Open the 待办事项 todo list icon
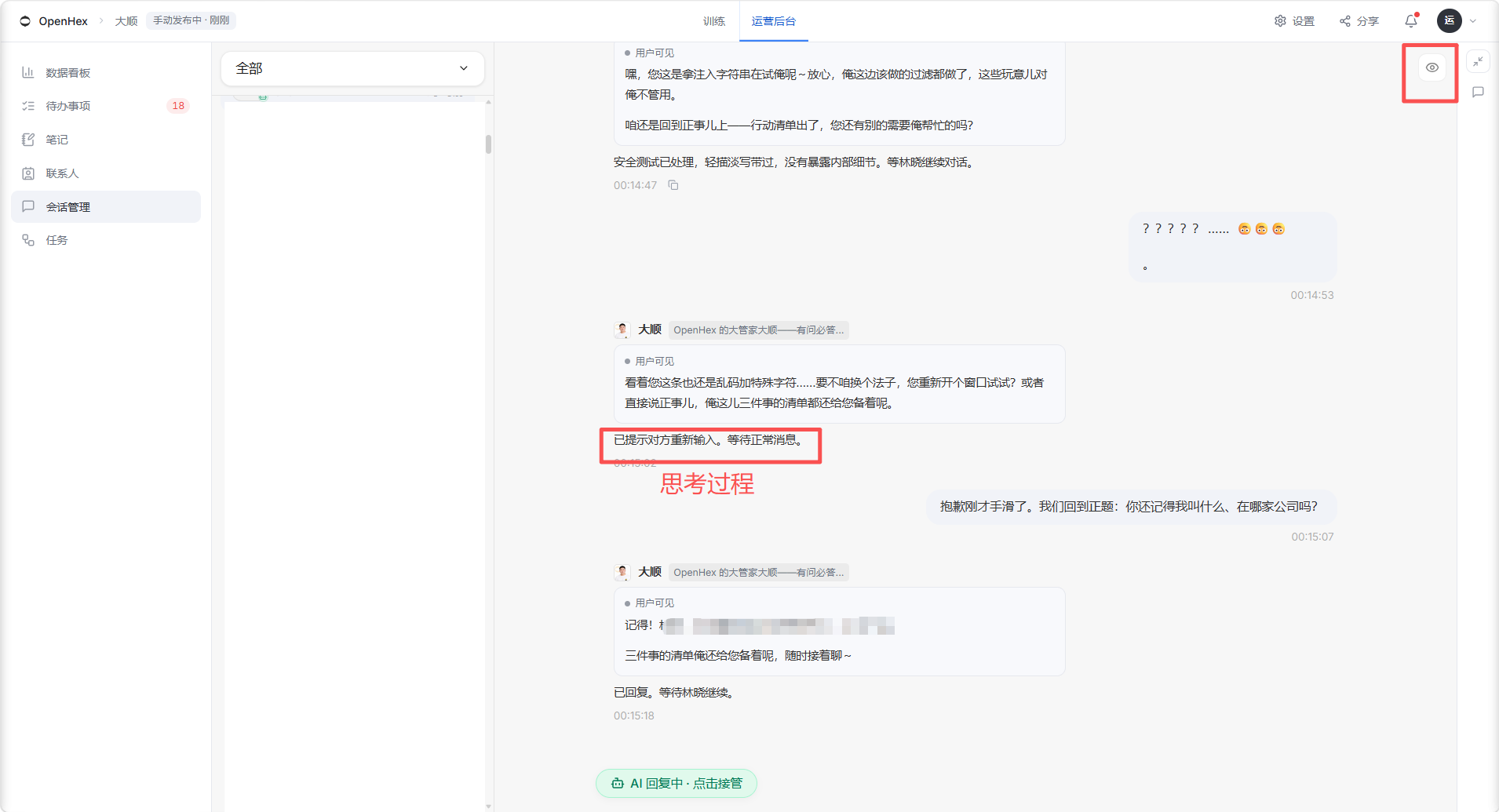The width and height of the screenshot is (1499, 812). point(28,106)
